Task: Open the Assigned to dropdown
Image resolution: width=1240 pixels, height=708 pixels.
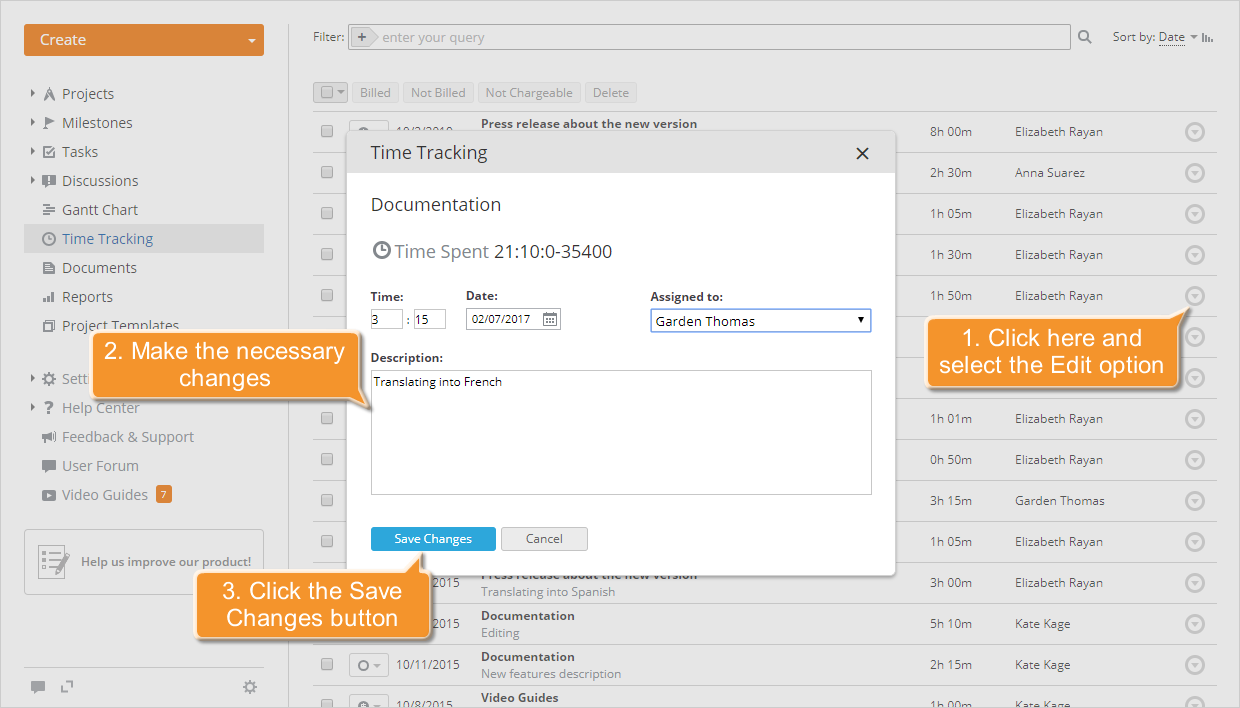Action: pyautogui.click(x=760, y=320)
